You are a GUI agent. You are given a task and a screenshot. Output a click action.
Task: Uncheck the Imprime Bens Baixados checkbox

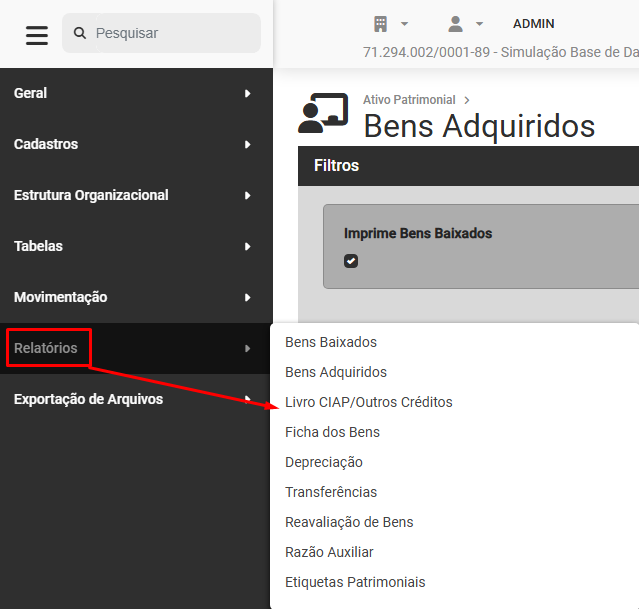pos(351,261)
